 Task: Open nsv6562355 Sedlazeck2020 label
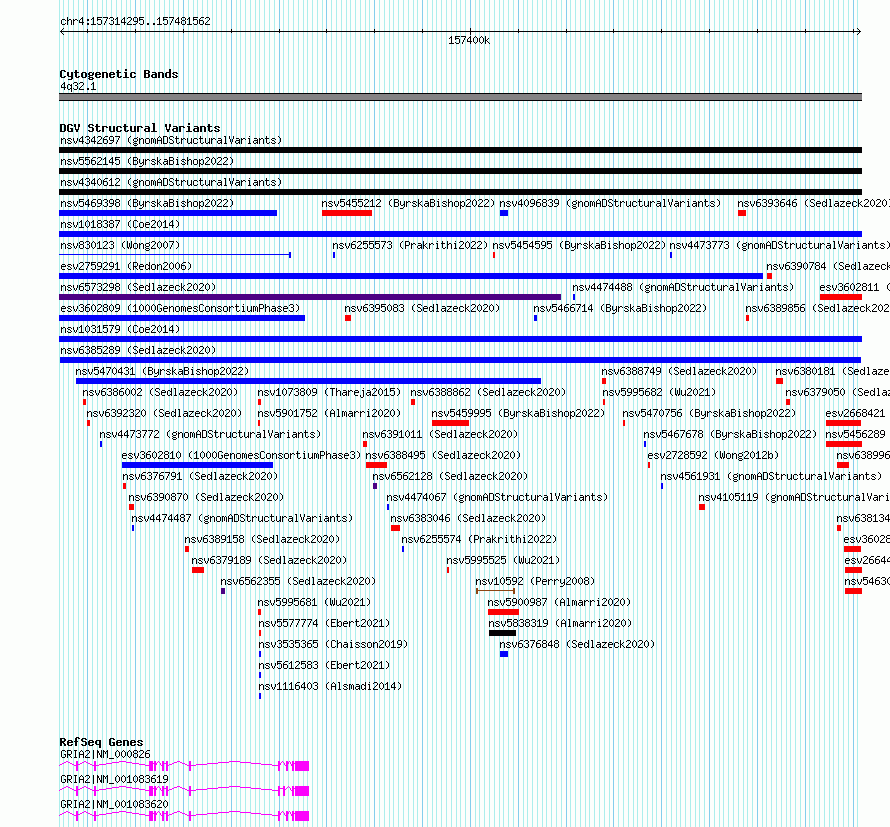tap(298, 581)
